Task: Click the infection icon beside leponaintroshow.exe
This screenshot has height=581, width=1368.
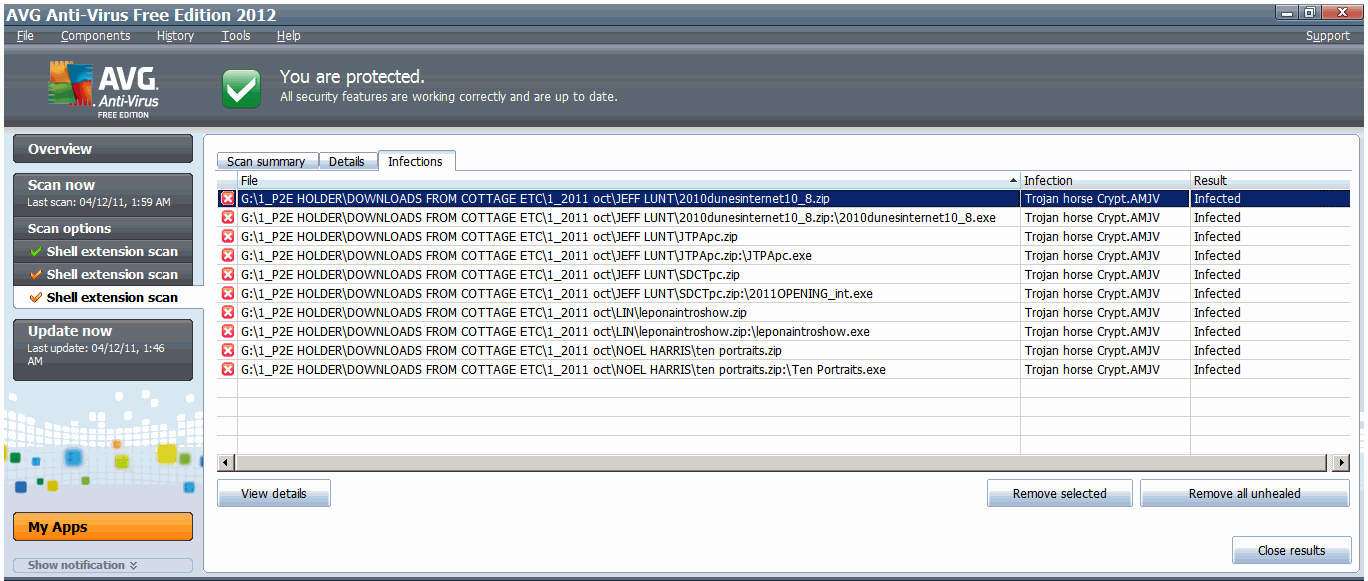Action: [227, 332]
